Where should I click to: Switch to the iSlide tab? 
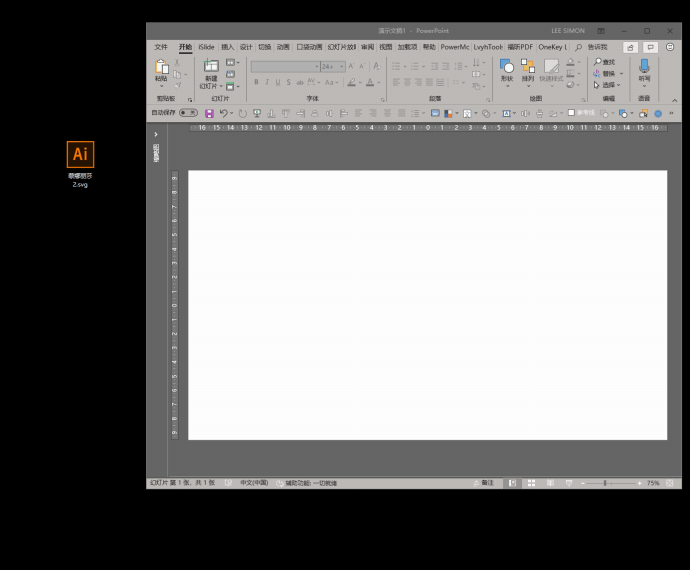[206, 47]
